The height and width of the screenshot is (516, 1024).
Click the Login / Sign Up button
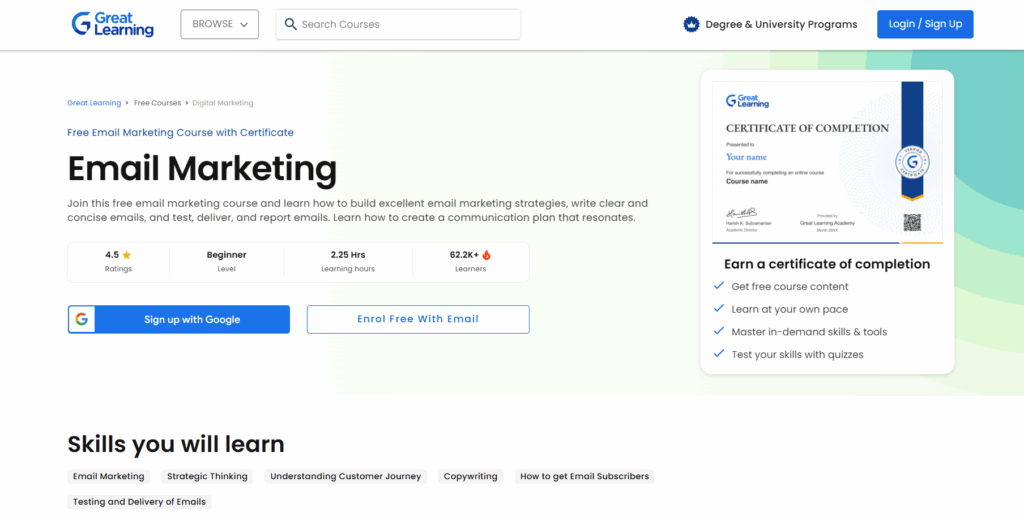(925, 24)
